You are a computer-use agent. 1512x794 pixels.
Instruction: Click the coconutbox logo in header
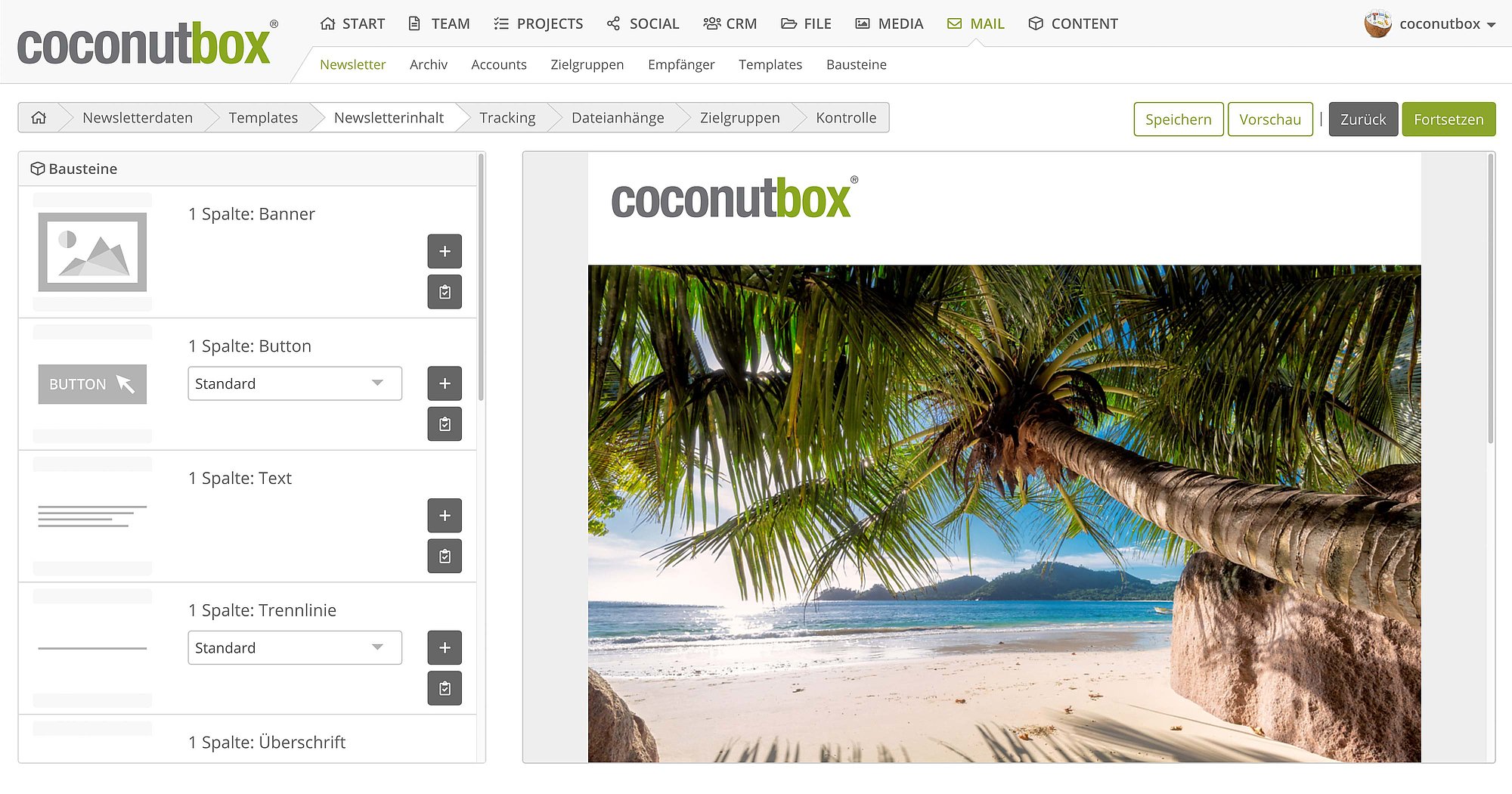click(x=147, y=43)
